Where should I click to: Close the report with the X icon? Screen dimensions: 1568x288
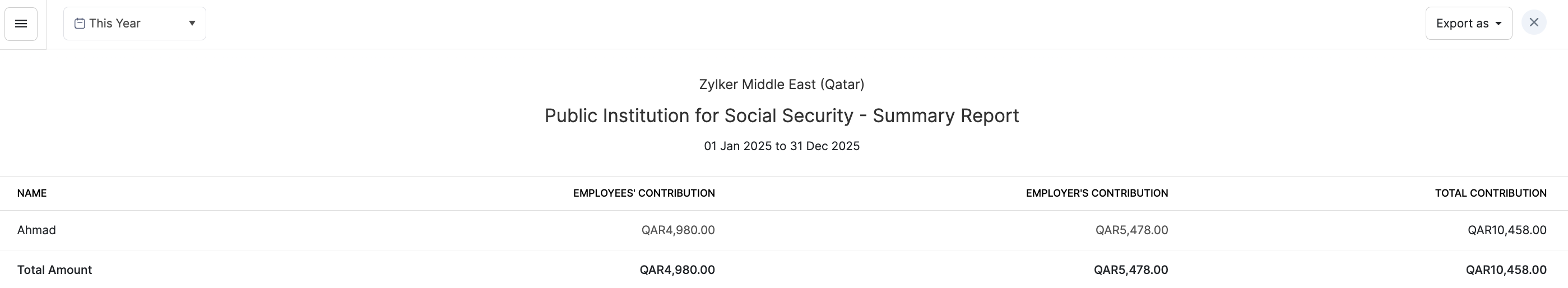click(x=1533, y=22)
